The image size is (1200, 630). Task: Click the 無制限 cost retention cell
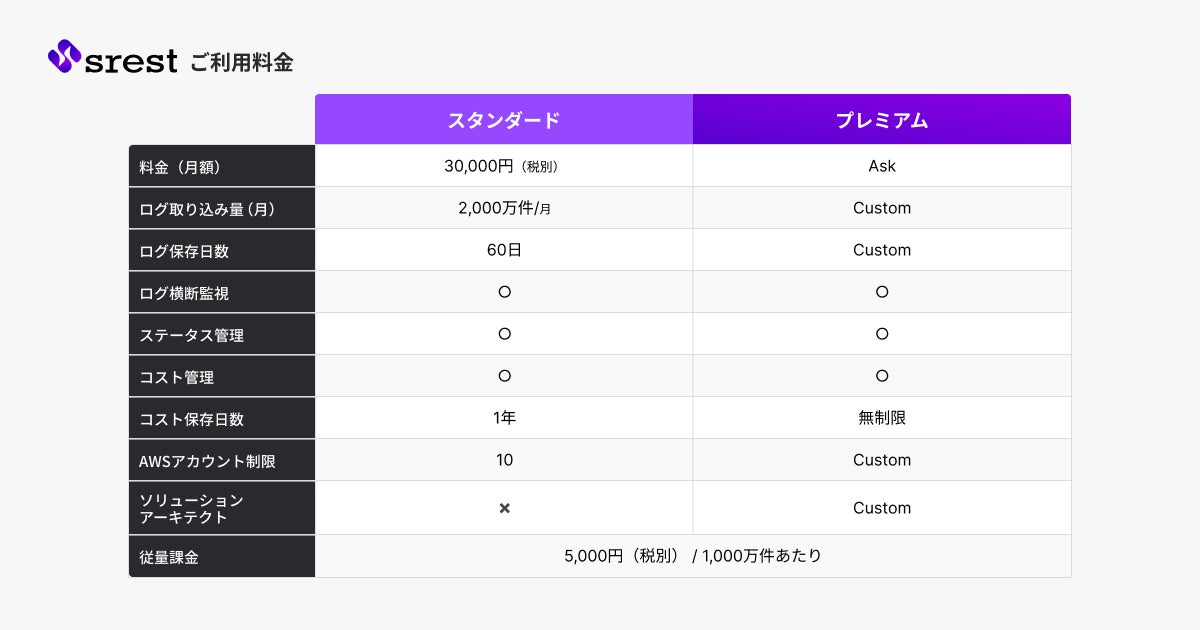coord(882,418)
